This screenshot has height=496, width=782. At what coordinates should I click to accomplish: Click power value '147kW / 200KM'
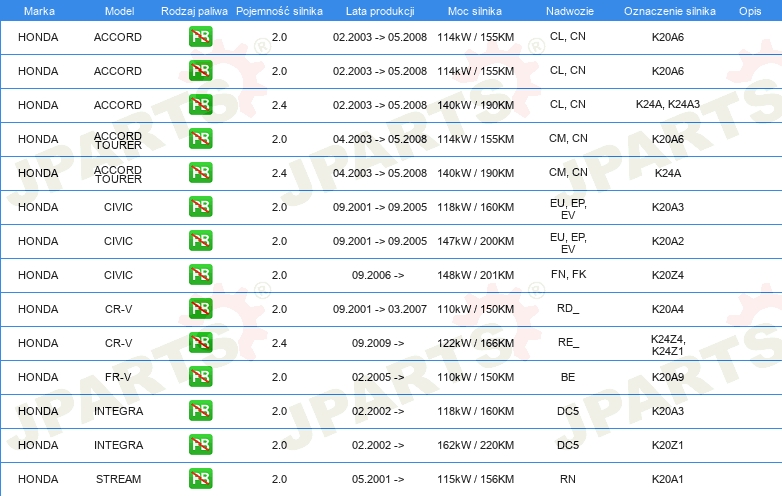pyautogui.click(x=475, y=241)
